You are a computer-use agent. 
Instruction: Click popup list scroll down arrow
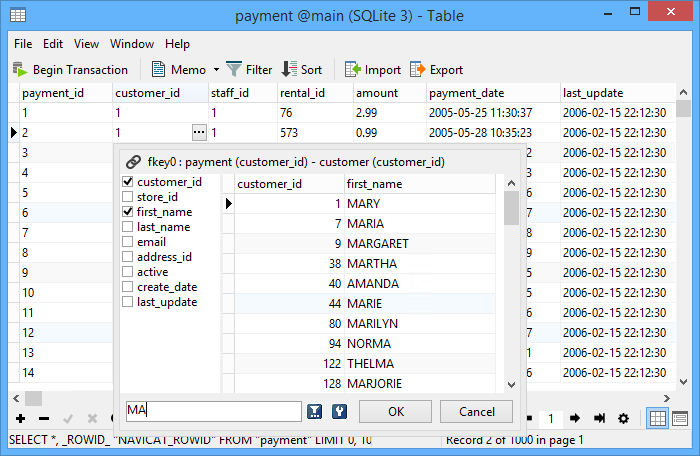512,385
